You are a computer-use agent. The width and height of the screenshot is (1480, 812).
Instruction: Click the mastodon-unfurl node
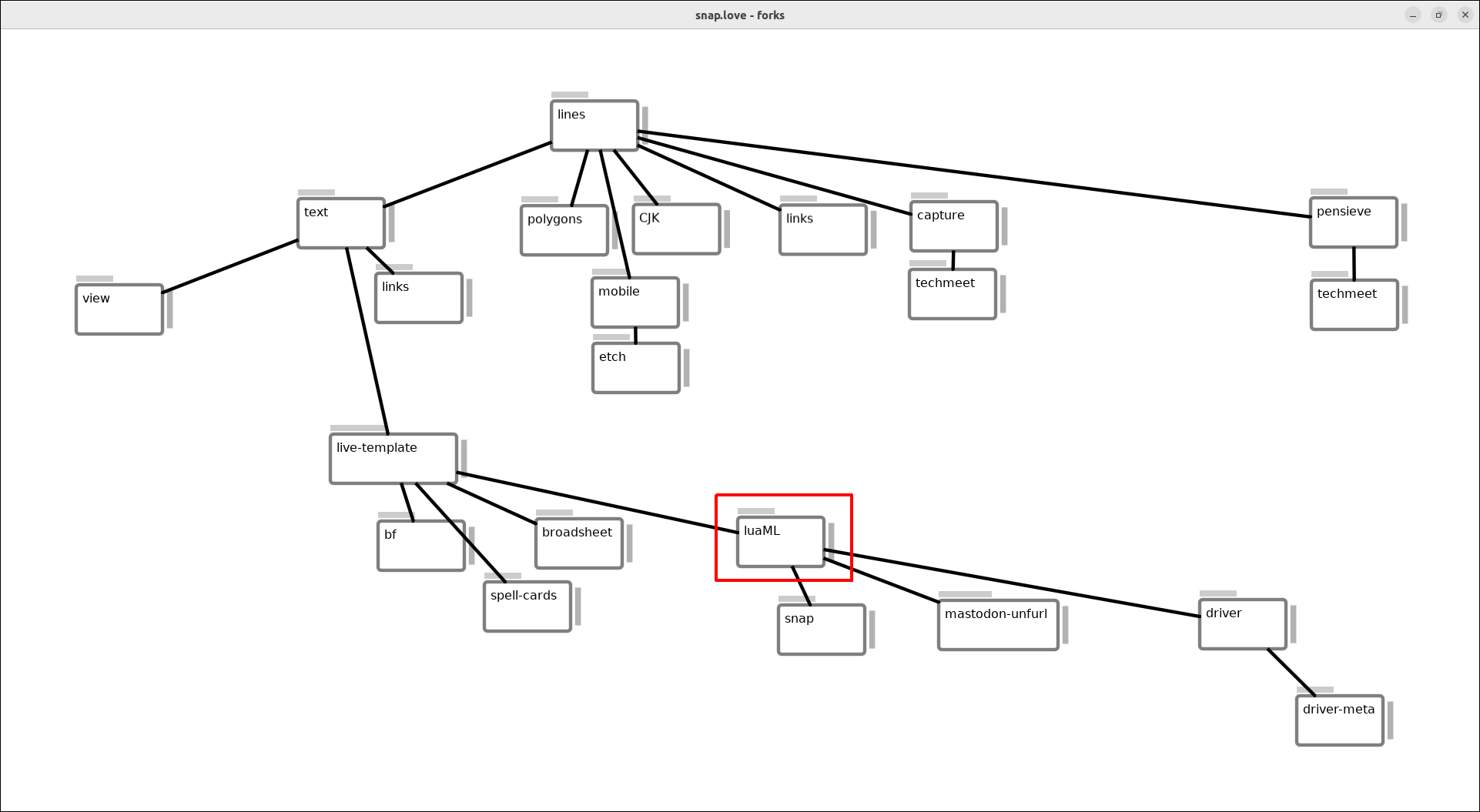(998, 625)
